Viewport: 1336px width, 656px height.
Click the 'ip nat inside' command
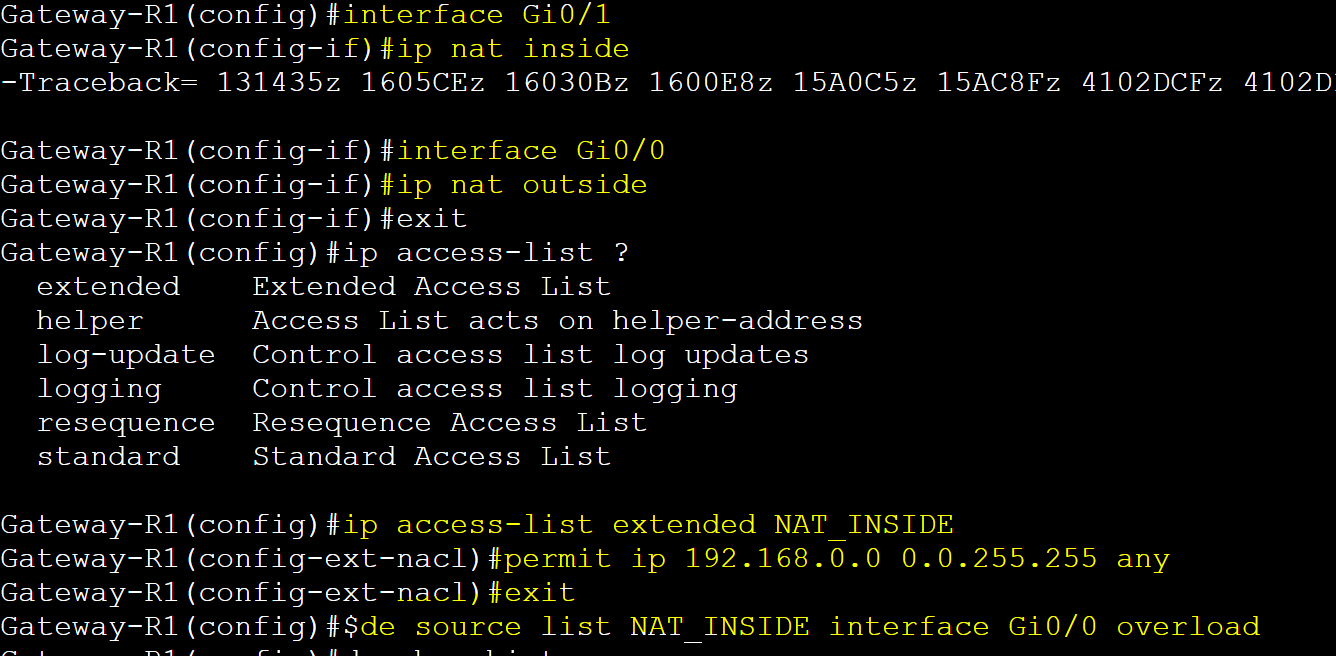tap(505, 50)
